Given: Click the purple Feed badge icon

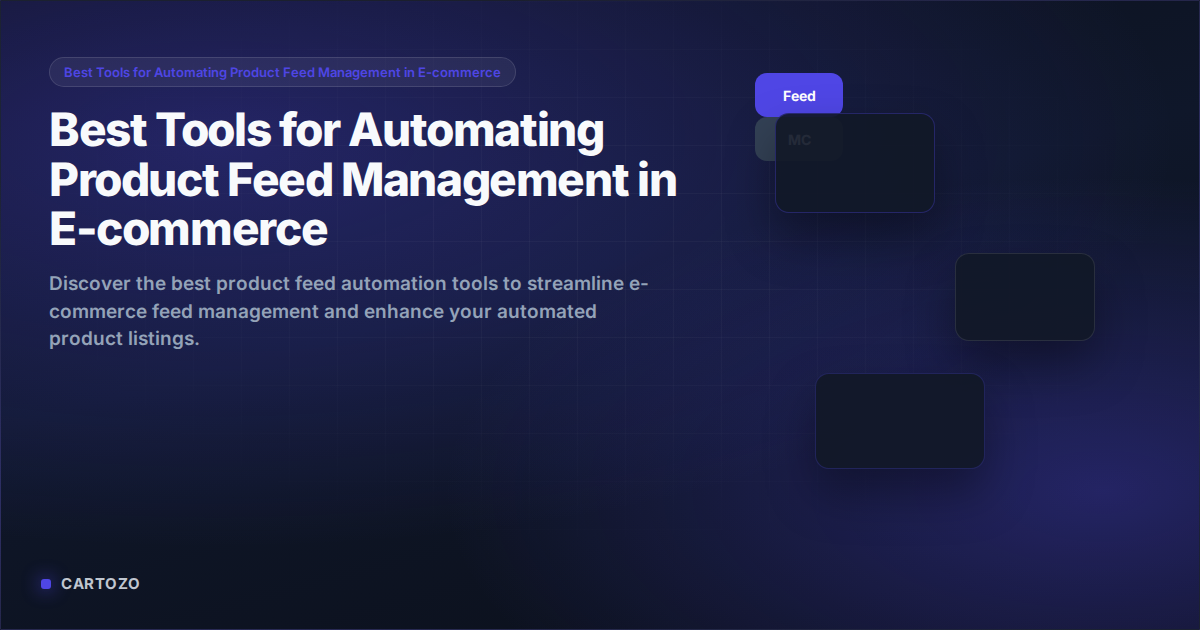Looking at the screenshot, I should tap(799, 94).
